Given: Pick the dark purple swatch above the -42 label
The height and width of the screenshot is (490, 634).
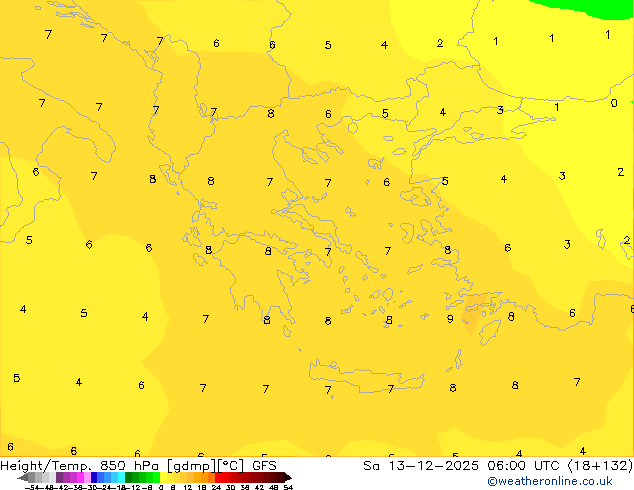Looking at the screenshot, I should click(x=59, y=478).
